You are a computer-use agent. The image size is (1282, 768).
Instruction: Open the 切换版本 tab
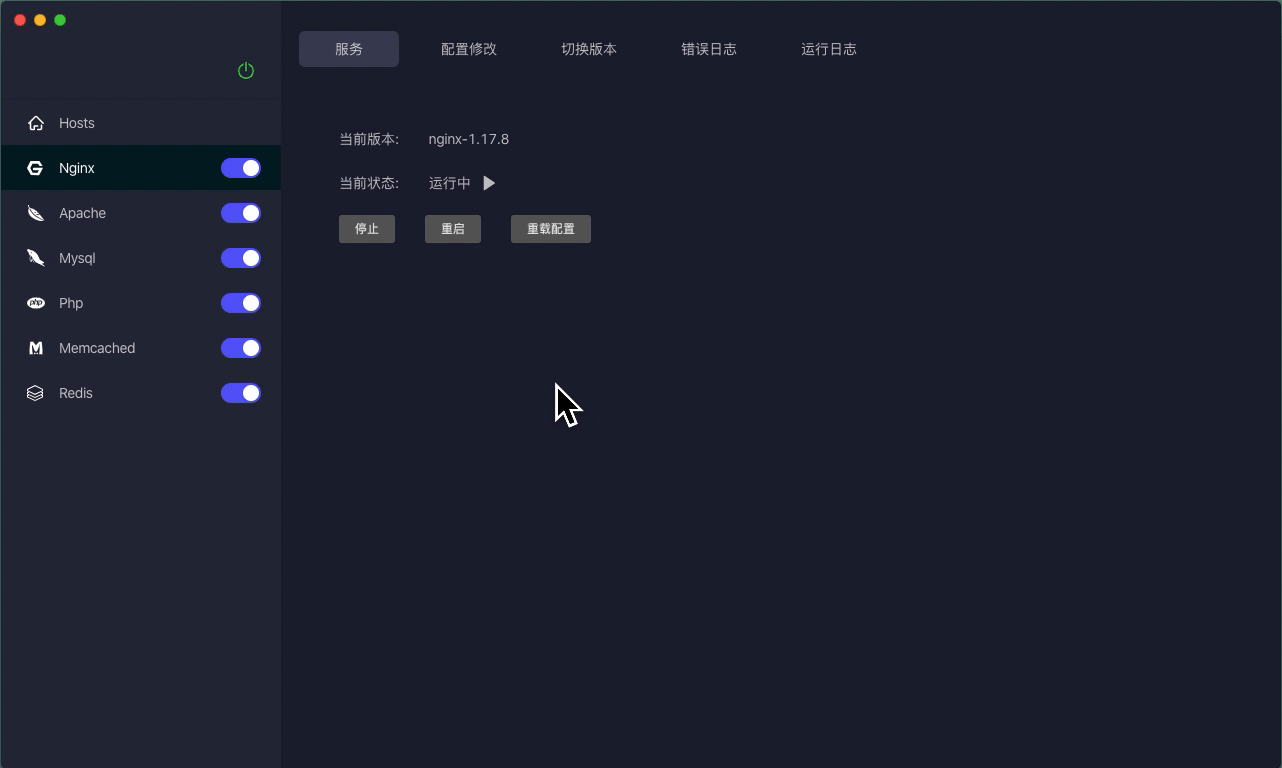589,48
